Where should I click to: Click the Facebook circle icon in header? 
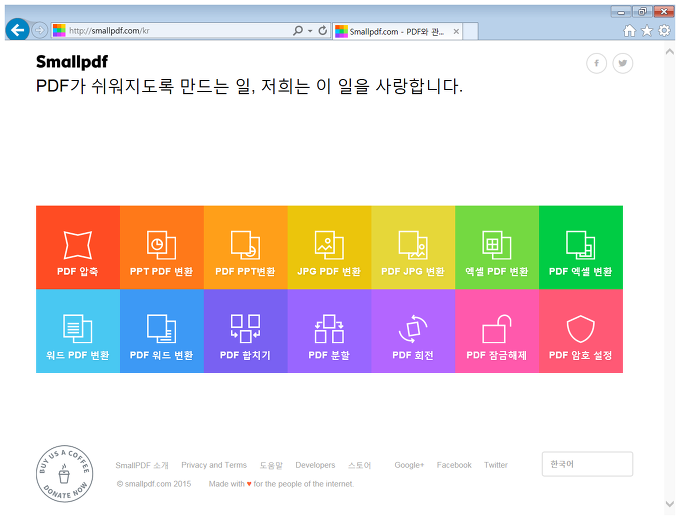(597, 63)
